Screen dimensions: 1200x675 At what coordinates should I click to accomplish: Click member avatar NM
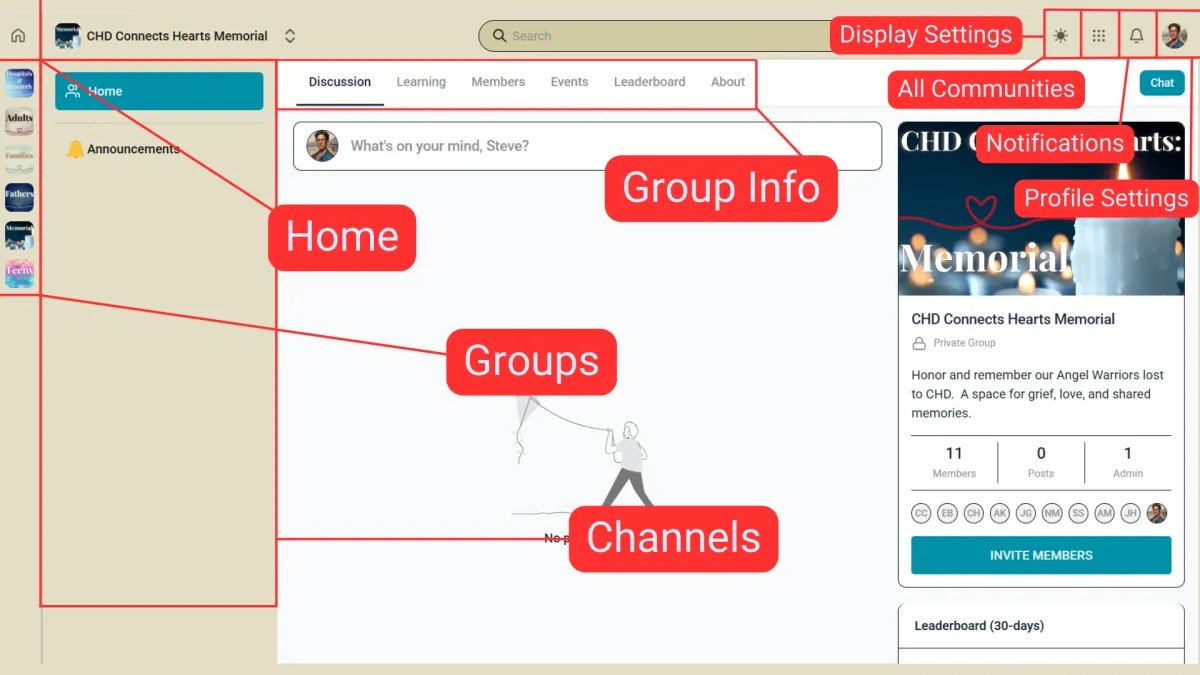point(1052,513)
